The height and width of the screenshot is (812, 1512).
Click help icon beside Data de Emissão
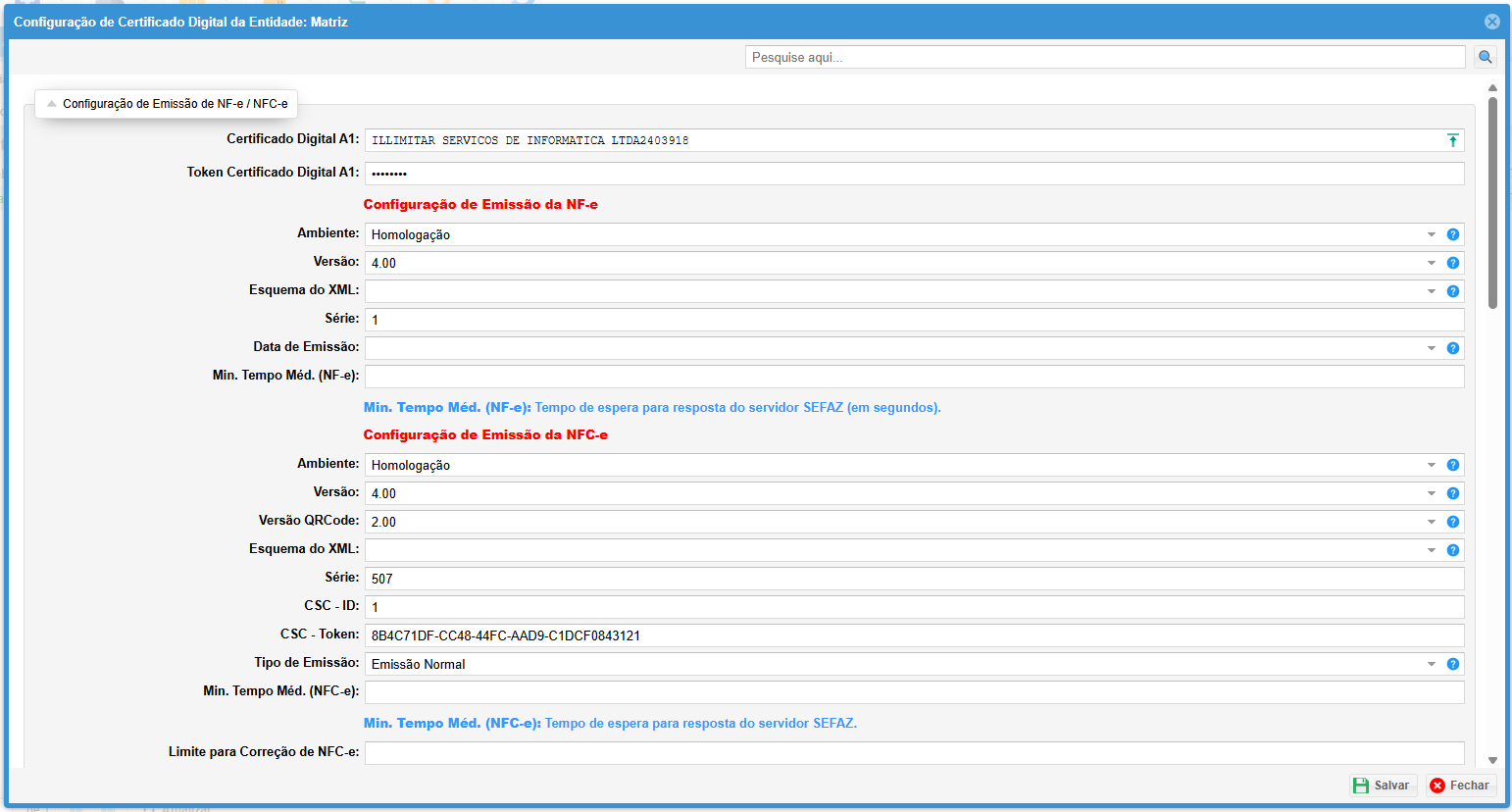(x=1453, y=348)
